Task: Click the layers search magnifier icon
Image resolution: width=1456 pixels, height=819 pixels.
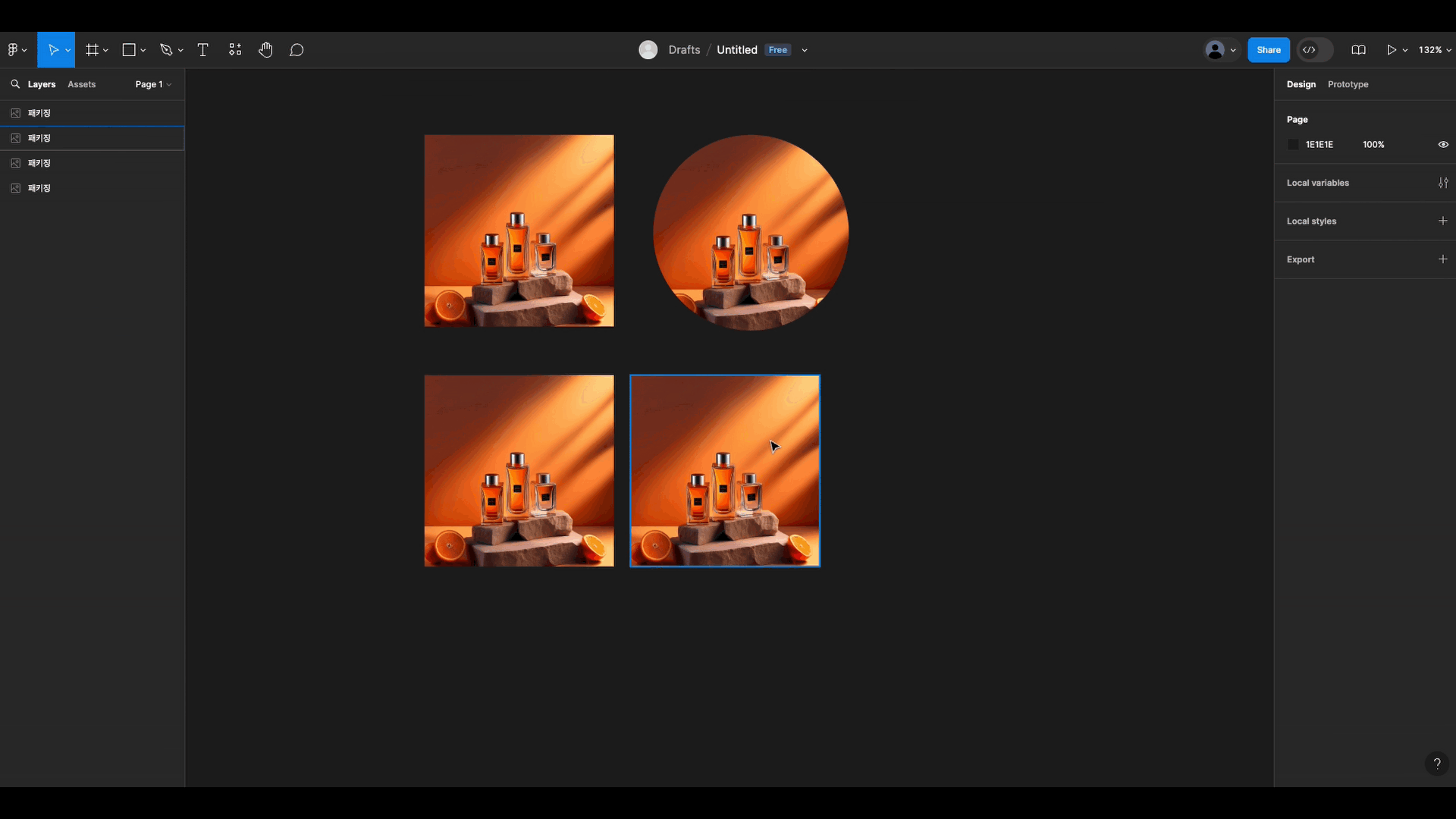Action: click(x=15, y=84)
